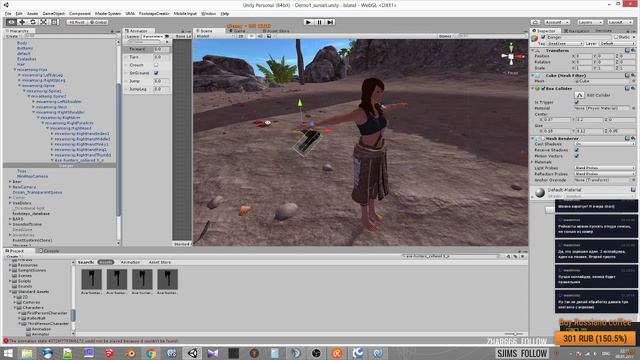Toggle the Is Trigger checkbox

coord(577,102)
